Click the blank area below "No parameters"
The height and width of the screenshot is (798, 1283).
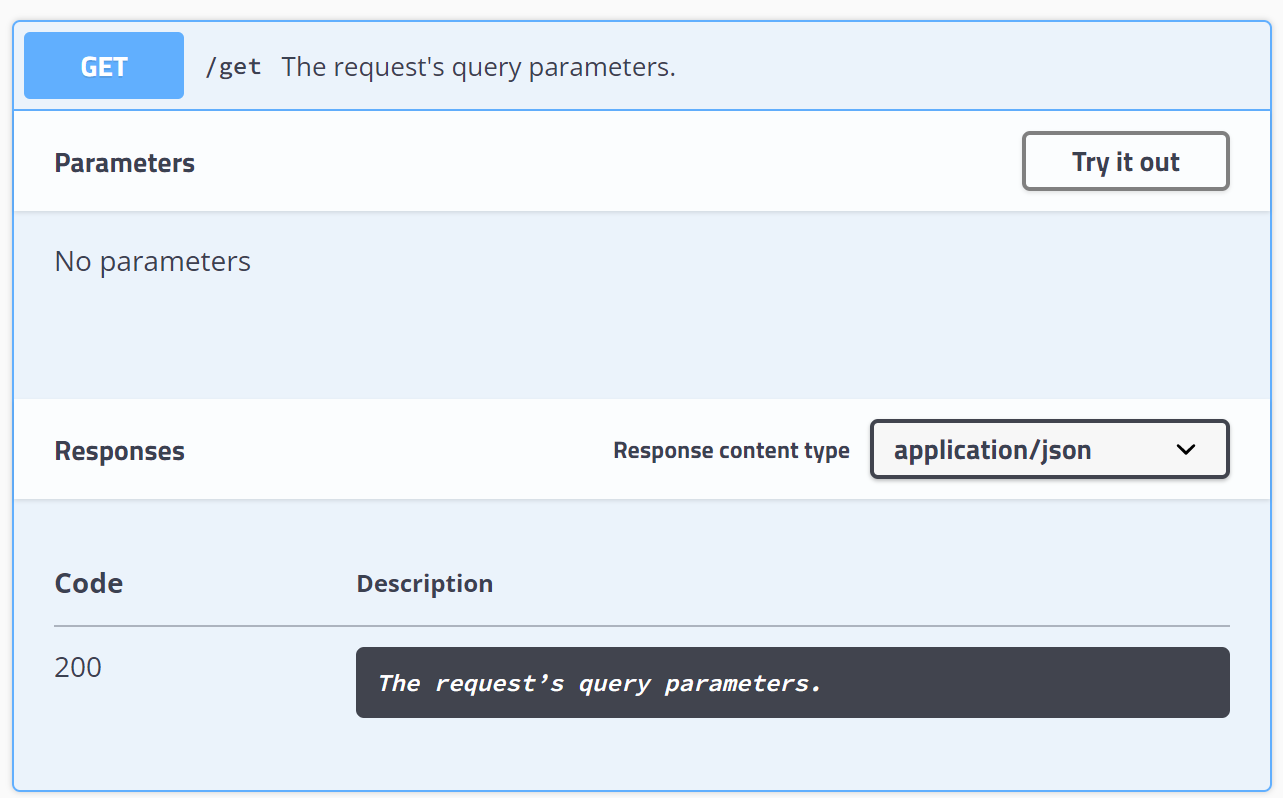(x=640, y=340)
